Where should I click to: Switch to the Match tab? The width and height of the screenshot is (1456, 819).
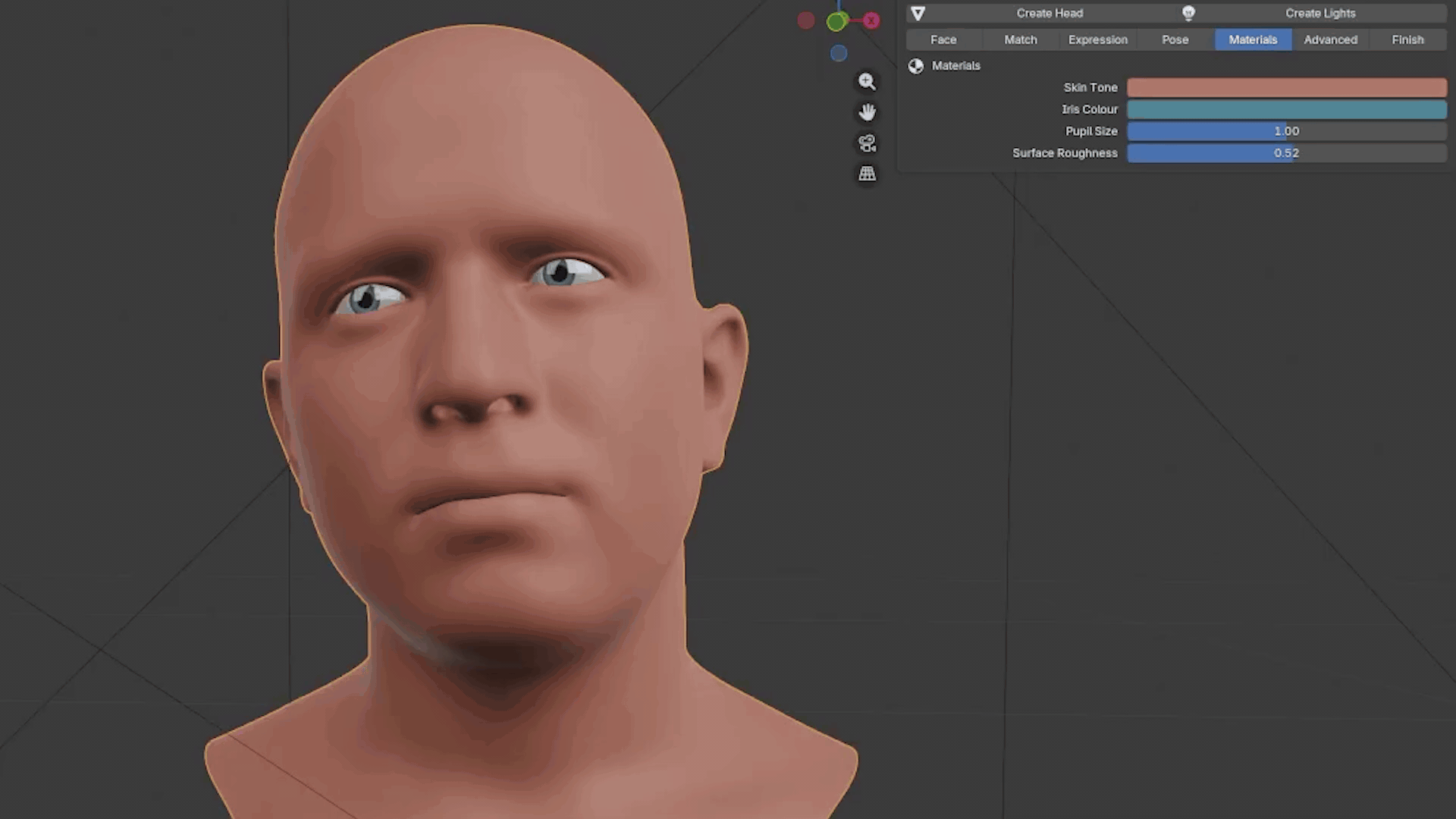[x=1021, y=39]
